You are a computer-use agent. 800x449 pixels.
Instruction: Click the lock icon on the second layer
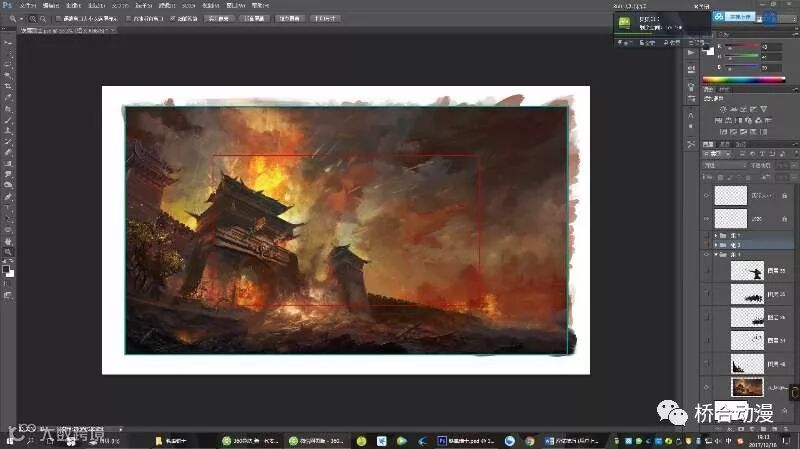click(785, 219)
